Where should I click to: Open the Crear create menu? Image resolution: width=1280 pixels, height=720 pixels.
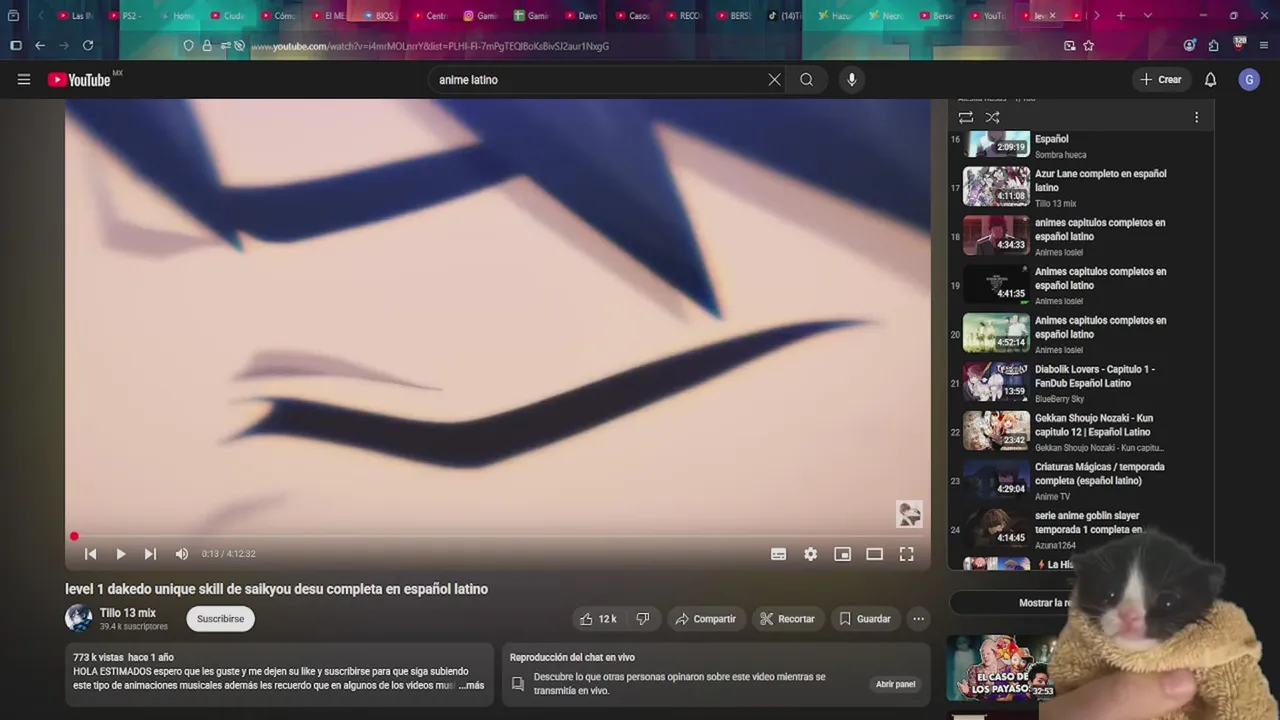click(x=1161, y=80)
